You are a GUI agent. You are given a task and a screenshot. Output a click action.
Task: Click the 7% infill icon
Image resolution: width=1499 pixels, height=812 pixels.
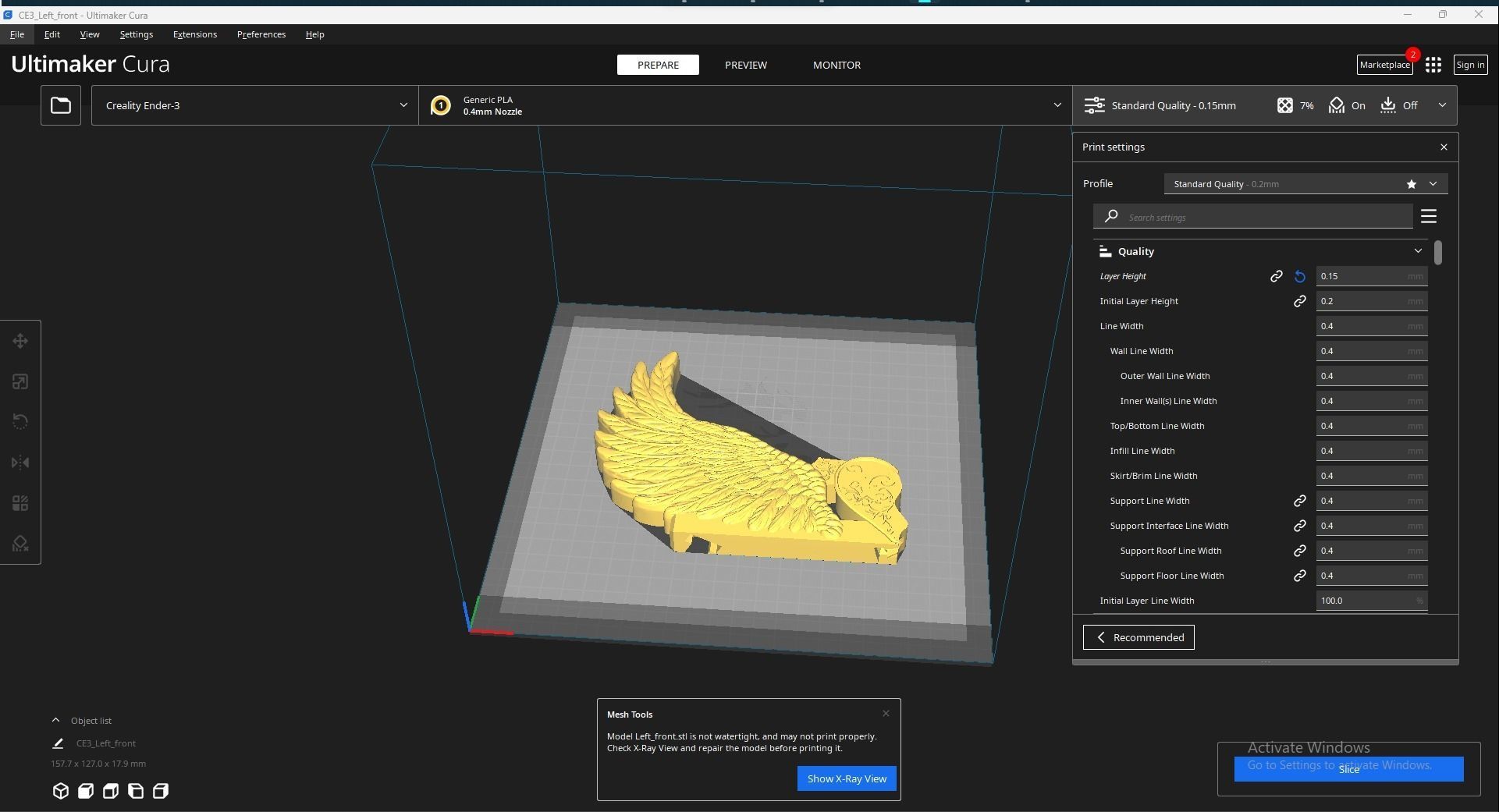[x=1285, y=105]
